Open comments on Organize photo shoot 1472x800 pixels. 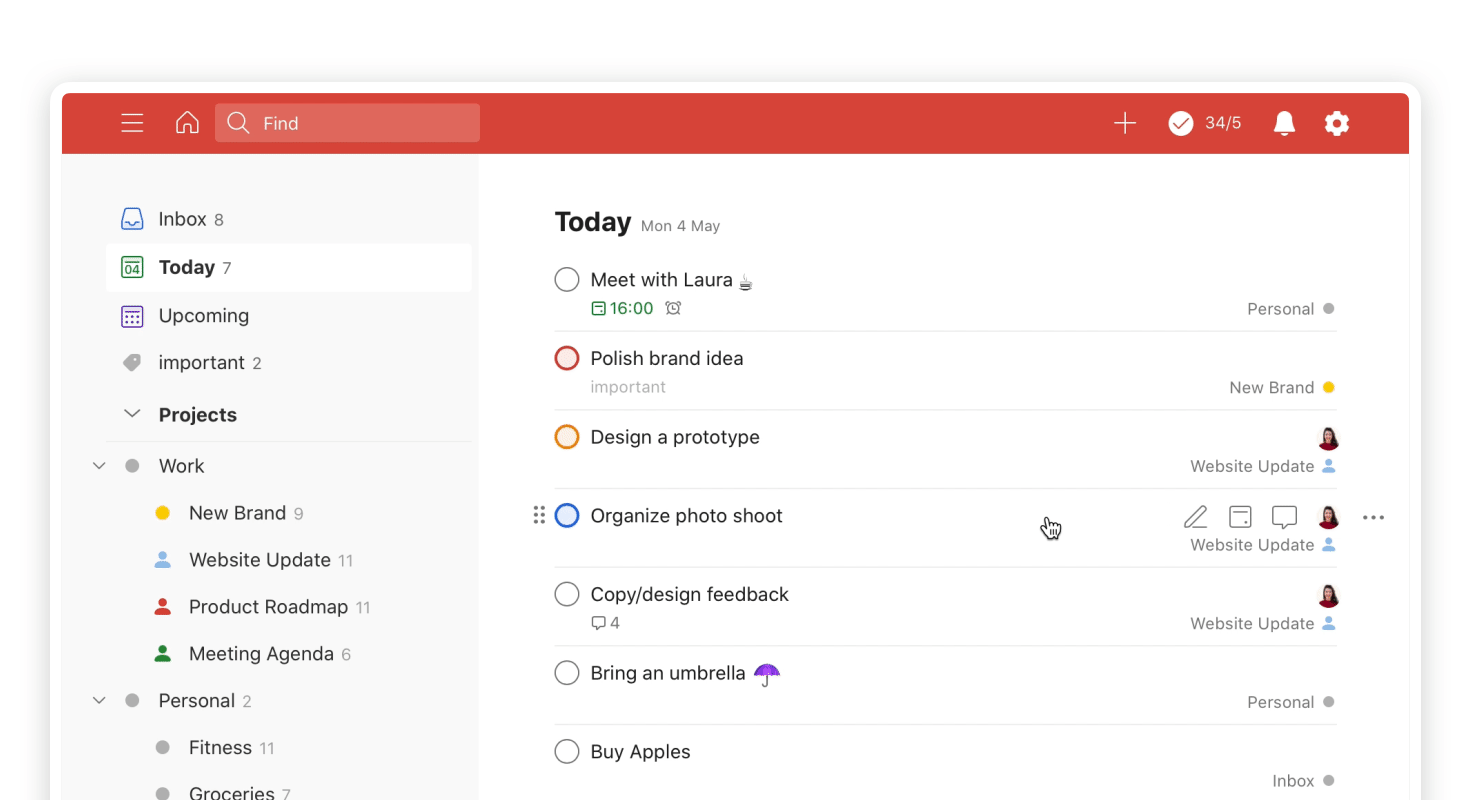1284,517
